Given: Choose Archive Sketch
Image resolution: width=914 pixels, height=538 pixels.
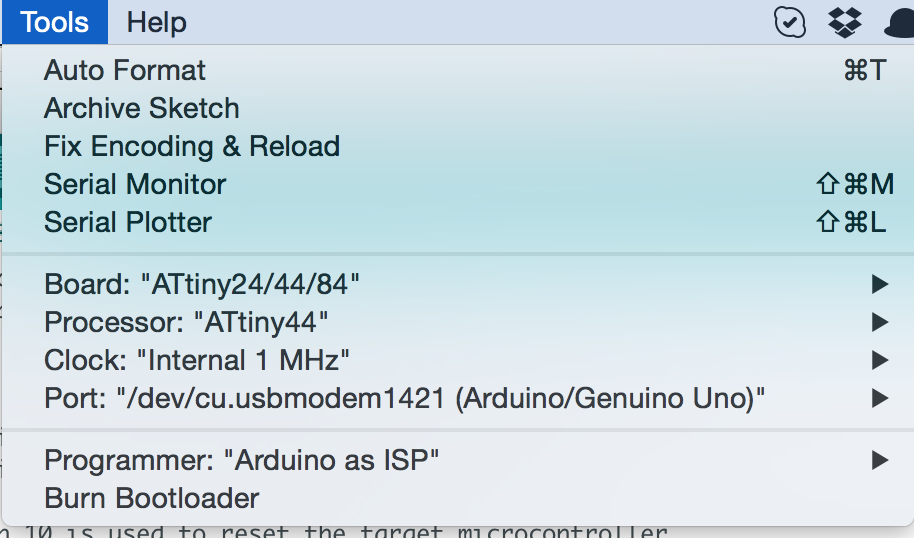Looking at the screenshot, I should point(457,108).
